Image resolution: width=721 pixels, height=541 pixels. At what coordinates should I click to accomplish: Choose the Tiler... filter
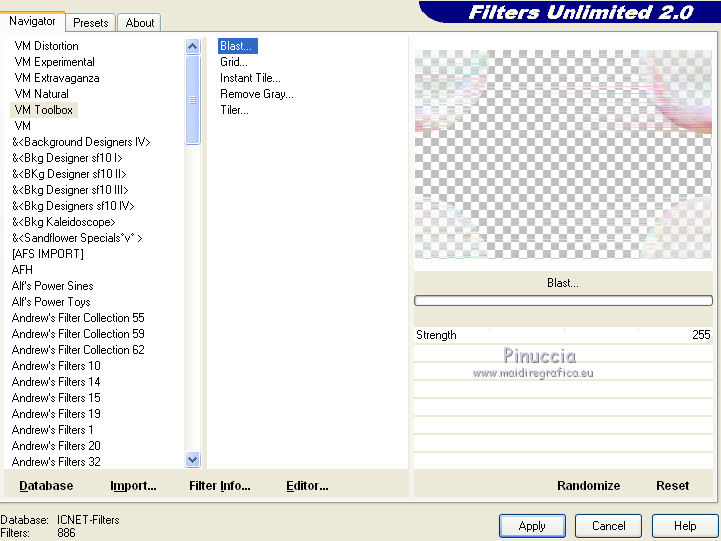[x=234, y=110]
